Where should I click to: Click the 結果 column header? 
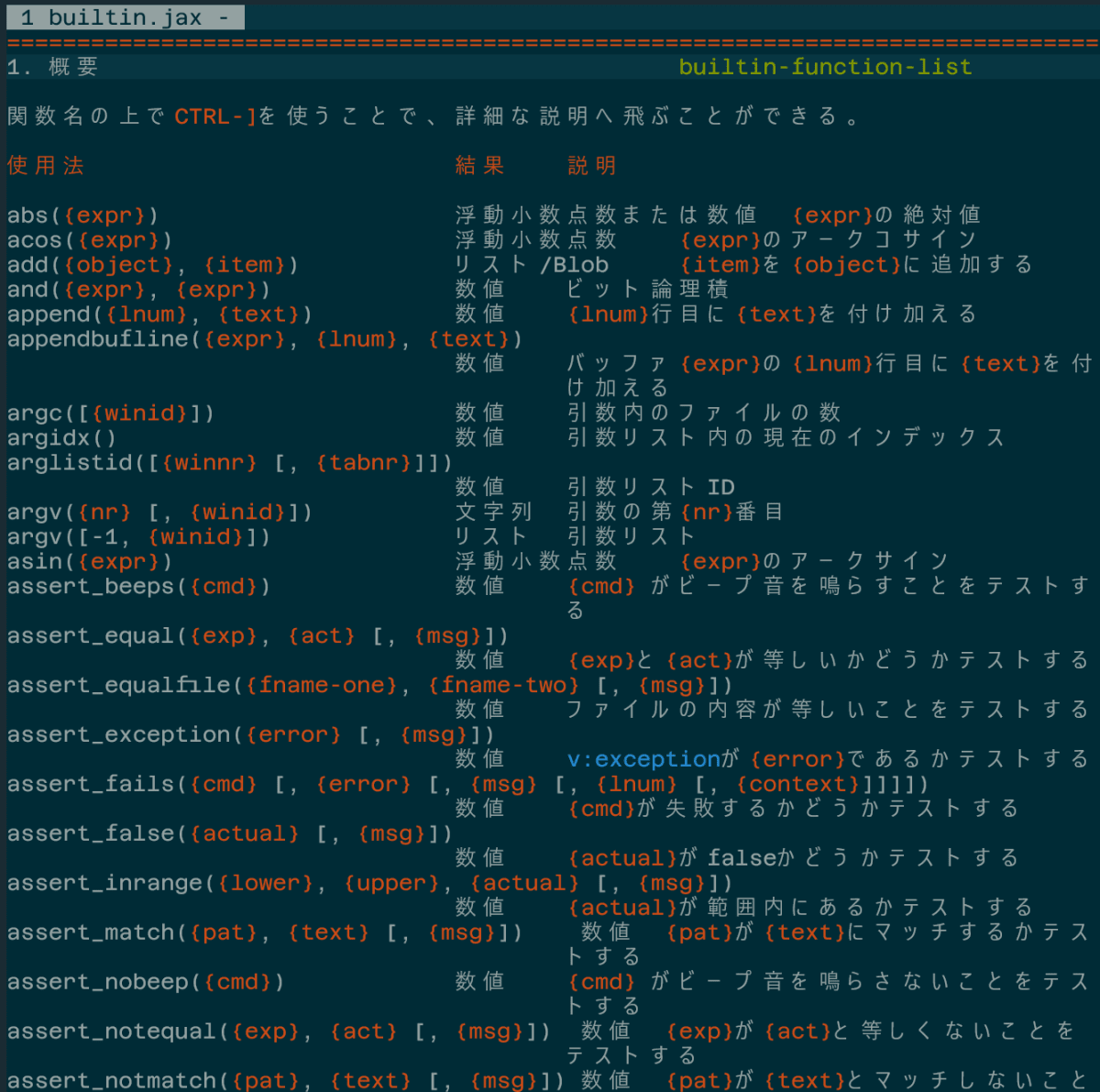480,166
